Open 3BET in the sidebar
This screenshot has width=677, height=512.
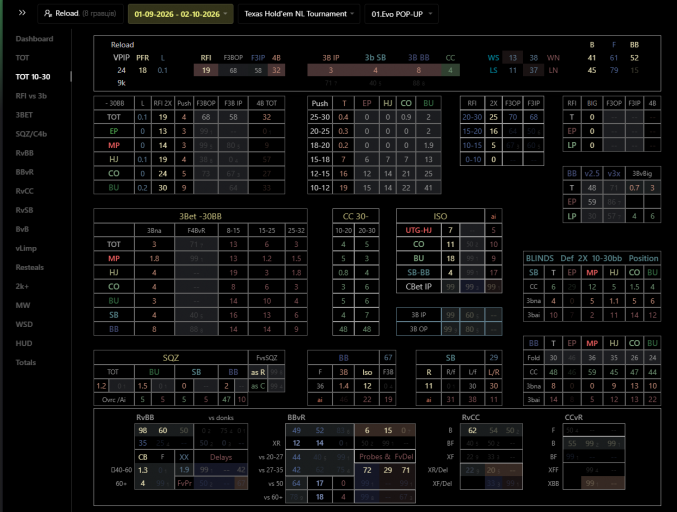(x=24, y=115)
